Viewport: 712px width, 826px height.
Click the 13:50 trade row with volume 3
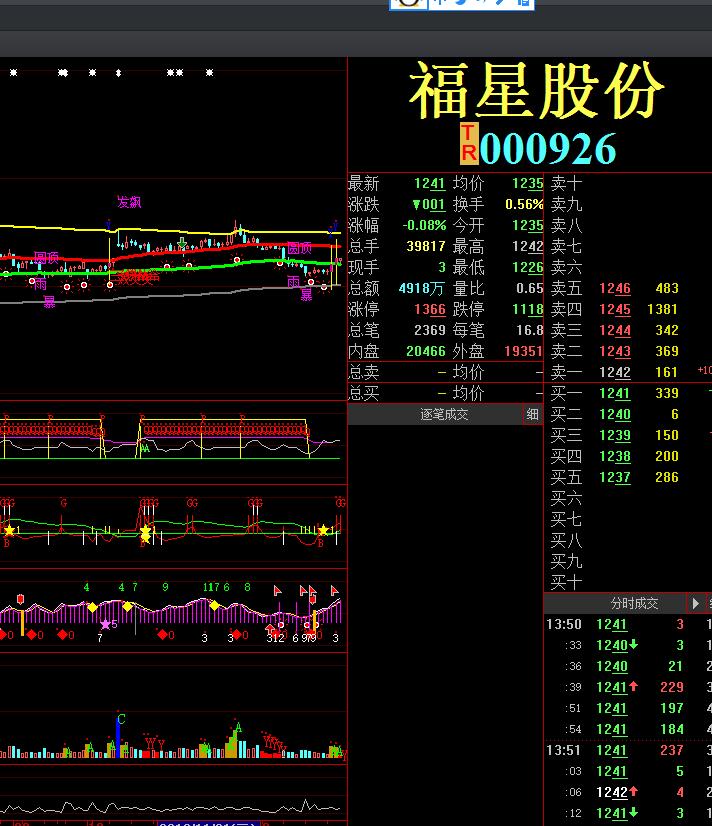click(629, 624)
